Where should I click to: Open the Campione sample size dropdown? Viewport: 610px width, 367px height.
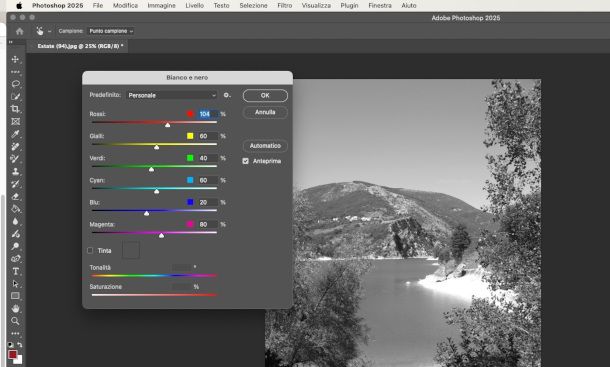(111, 31)
